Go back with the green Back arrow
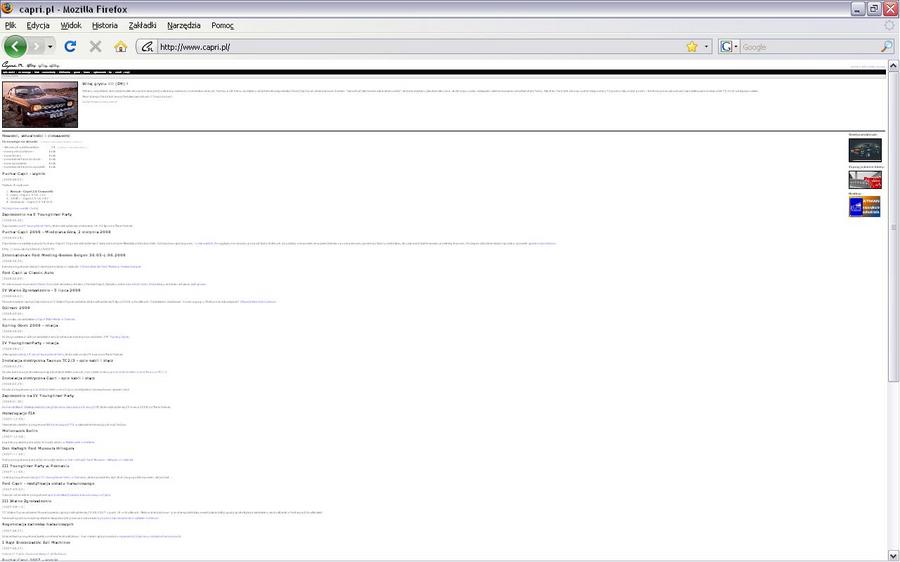The height and width of the screenshot is (562, 900). click(x=15, y=46)
